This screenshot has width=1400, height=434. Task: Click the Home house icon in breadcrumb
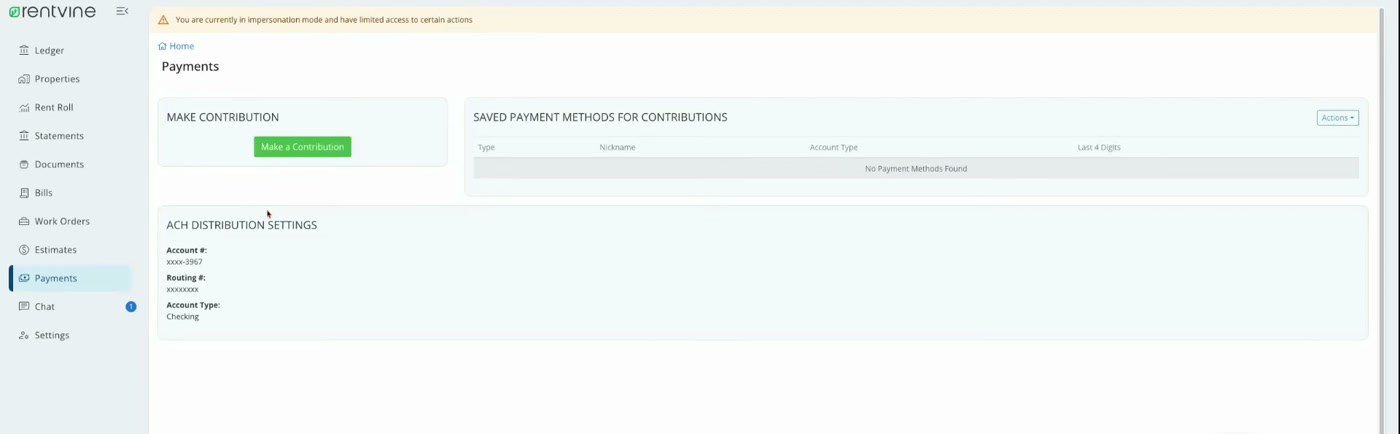[x=162, y=46]
